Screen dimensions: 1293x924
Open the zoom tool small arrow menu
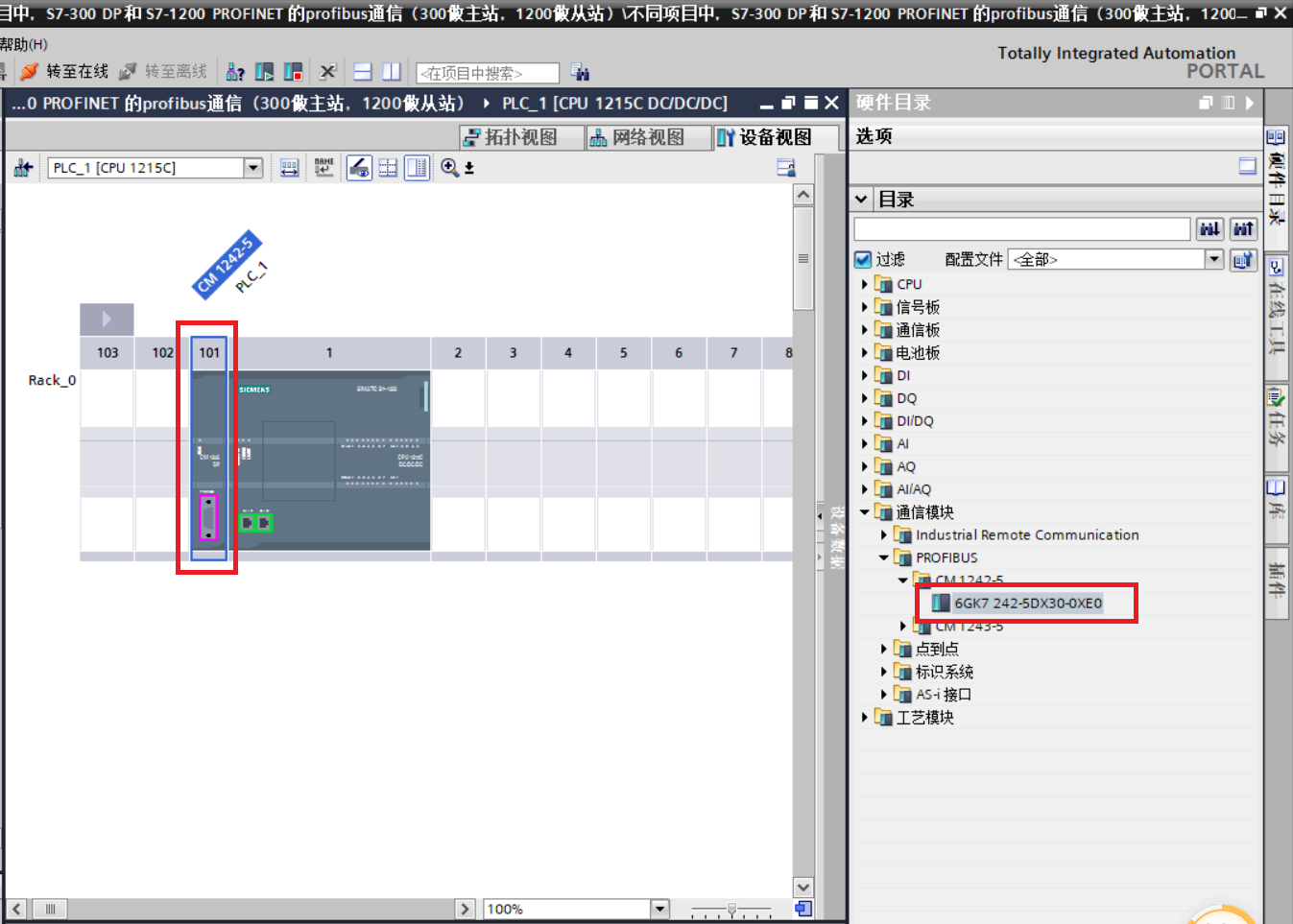coord(469,168)
